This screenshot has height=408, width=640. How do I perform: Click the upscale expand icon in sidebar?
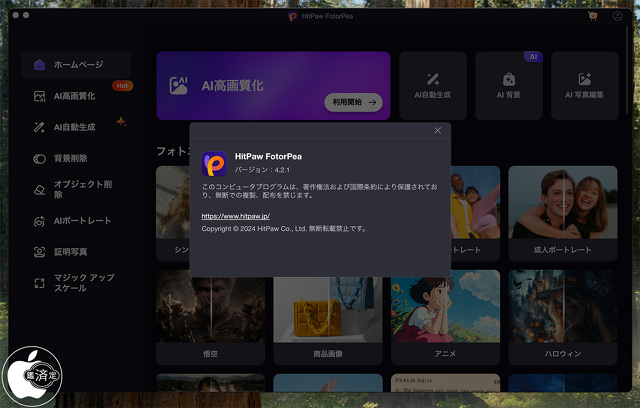[39, 283]
